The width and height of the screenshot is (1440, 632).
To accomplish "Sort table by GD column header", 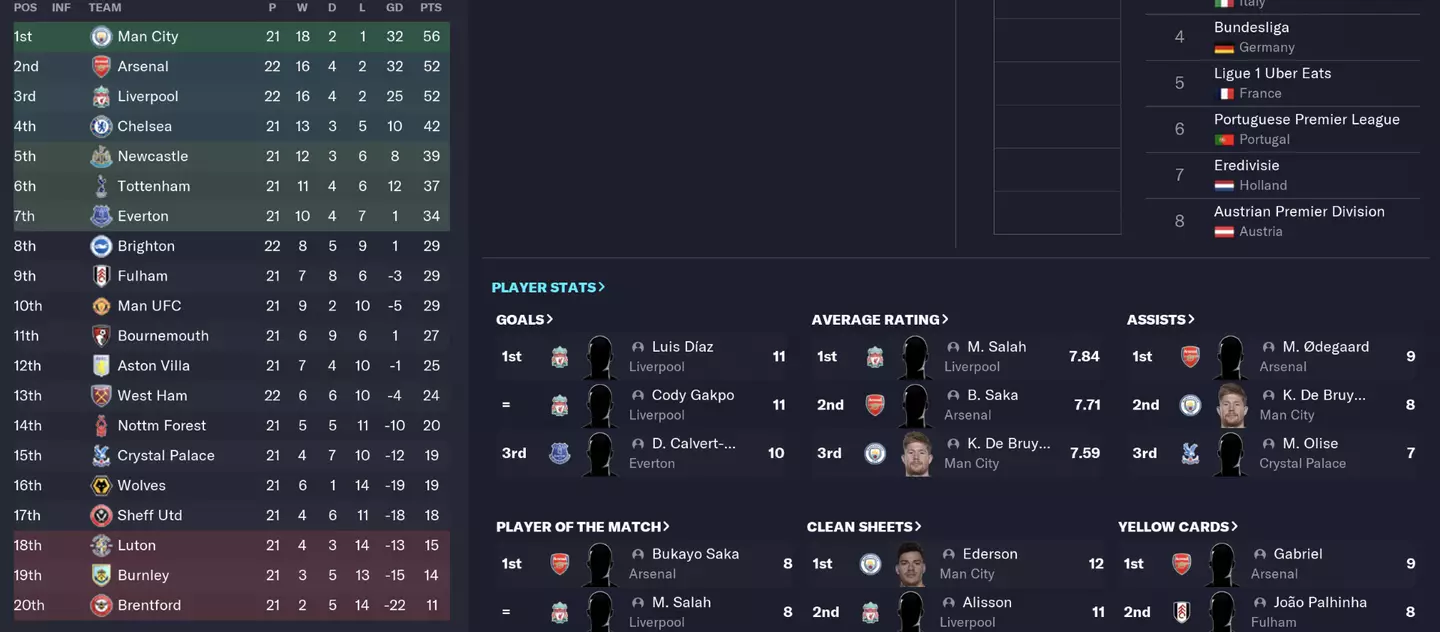I will [x=395, y=8].
